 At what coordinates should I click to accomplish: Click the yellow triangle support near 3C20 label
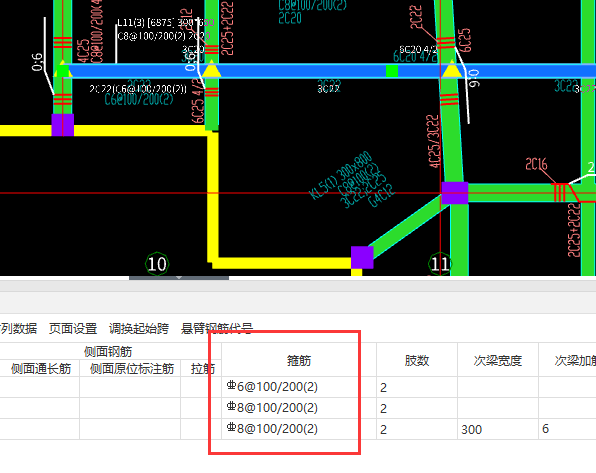pos(211,69)
